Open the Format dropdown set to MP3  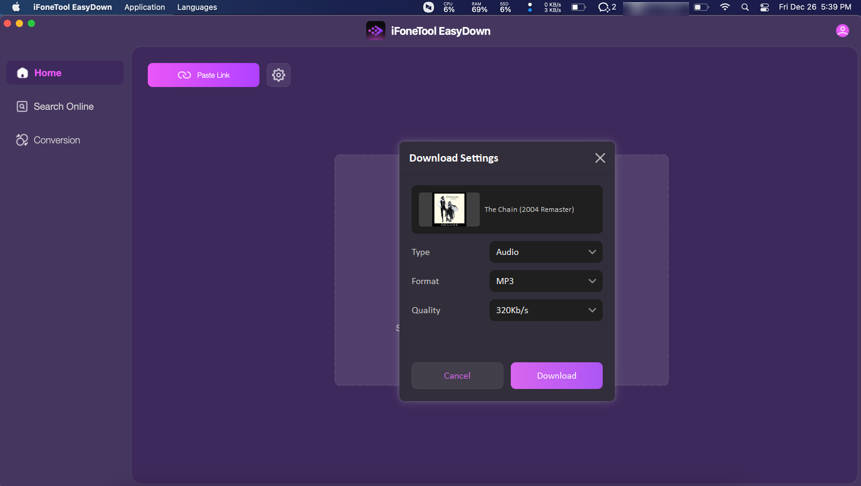pos(546,281)
